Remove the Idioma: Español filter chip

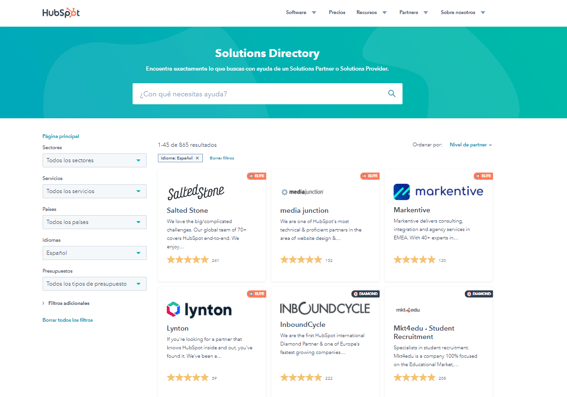[197, 158]
